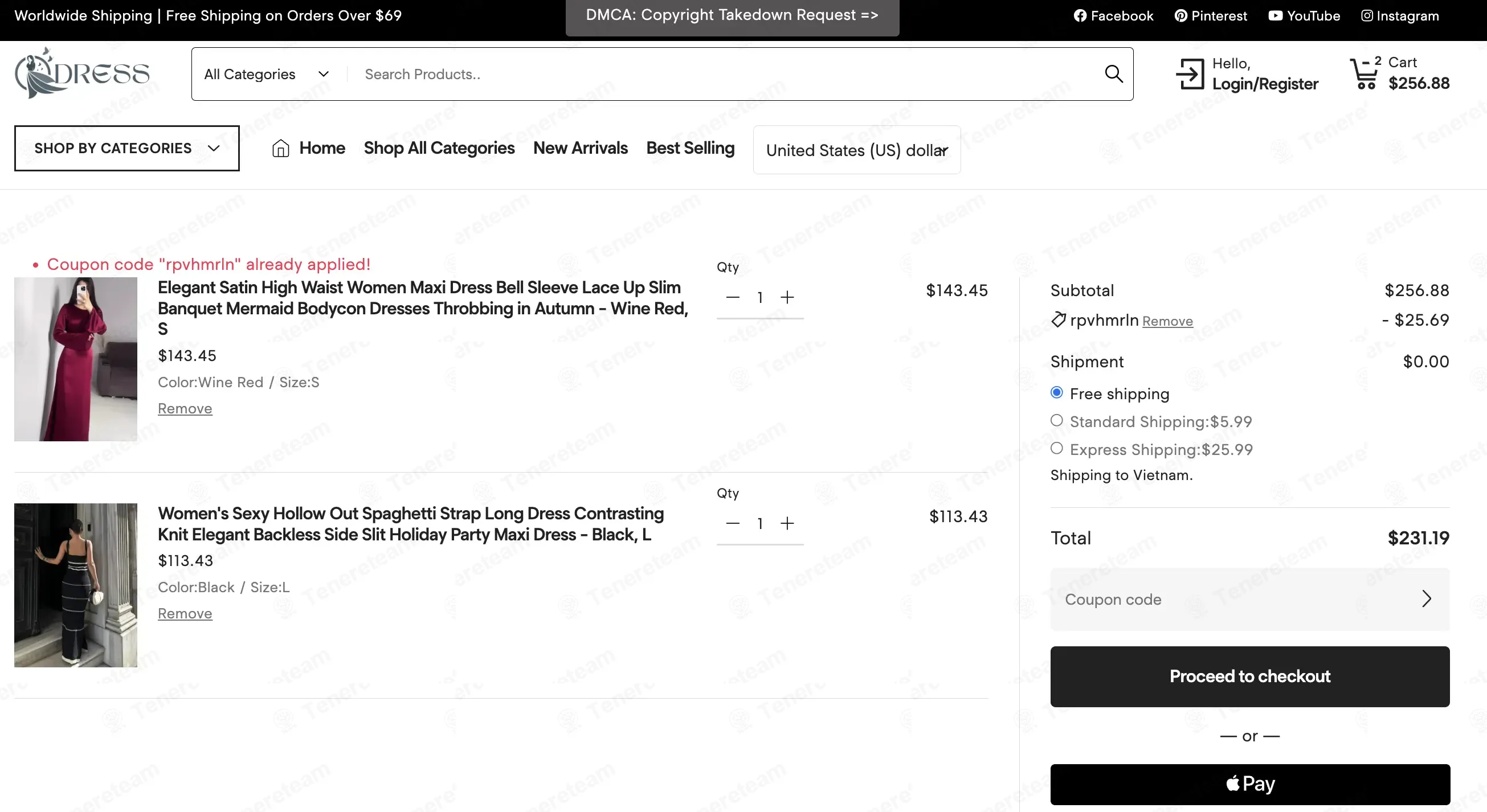Open the shopping cart icon
1487x812 pixels.
coord(1365,74)
